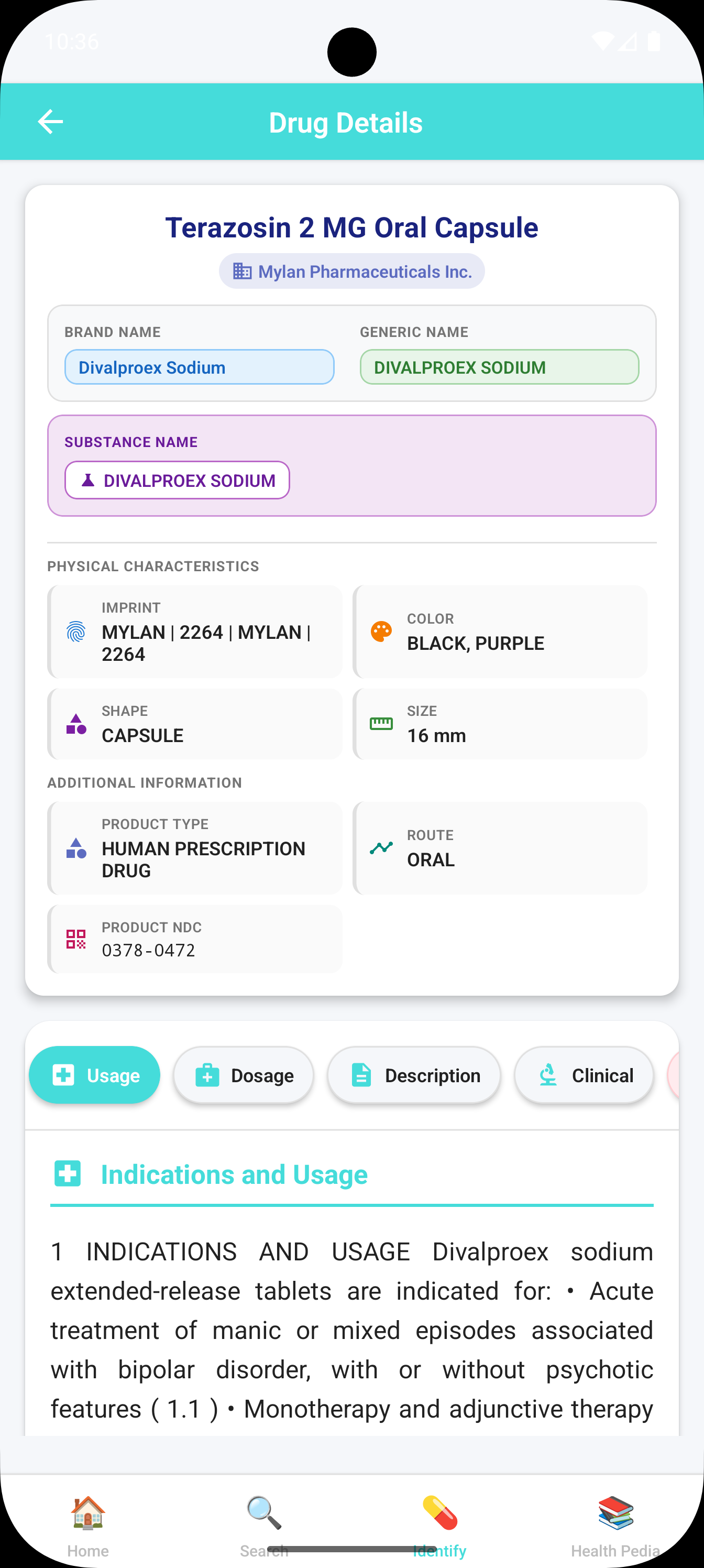The width and height of the screenshot is (704, 1568).
Task: Select the shape icon beside CAPSULE
Action: point(75,724)
